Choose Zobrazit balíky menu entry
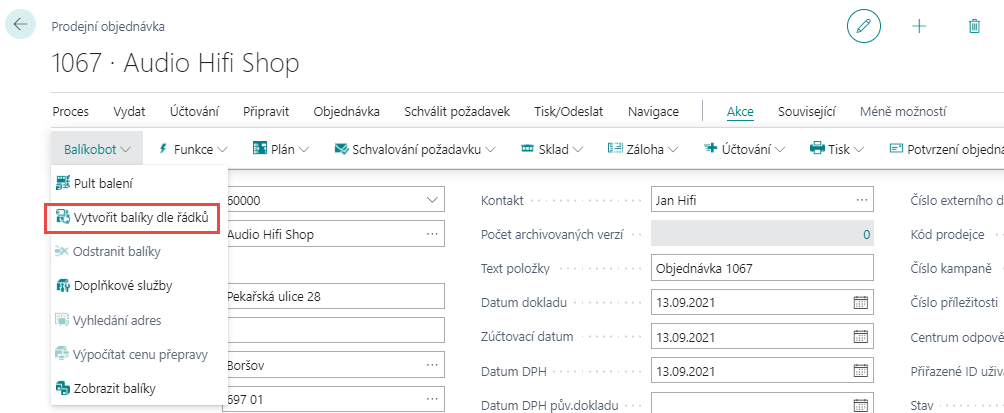Viewport: 1004px width, 413px height. 140,388
